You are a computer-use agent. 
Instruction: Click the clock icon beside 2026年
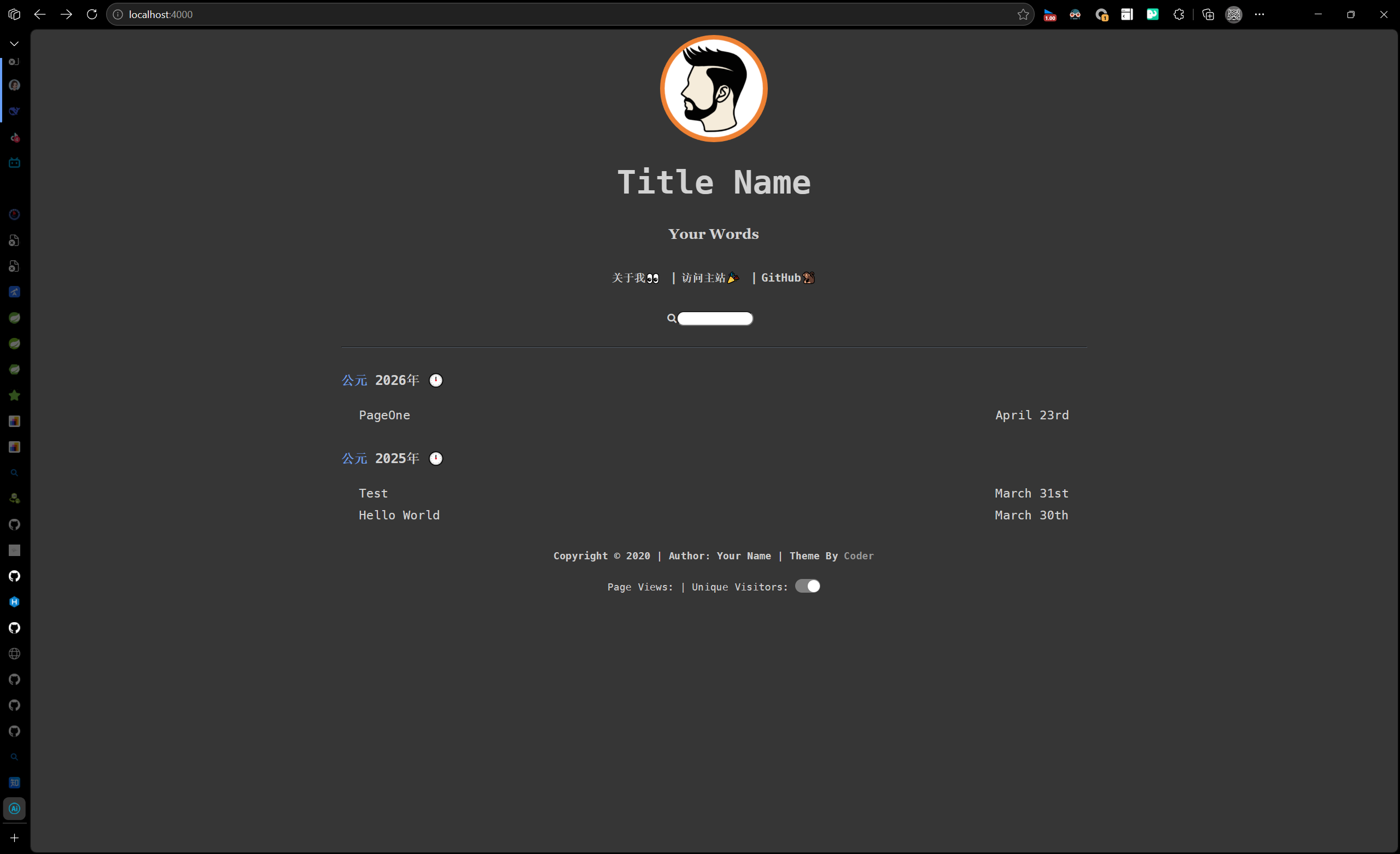pyautogui.click(x=436, y=380)
